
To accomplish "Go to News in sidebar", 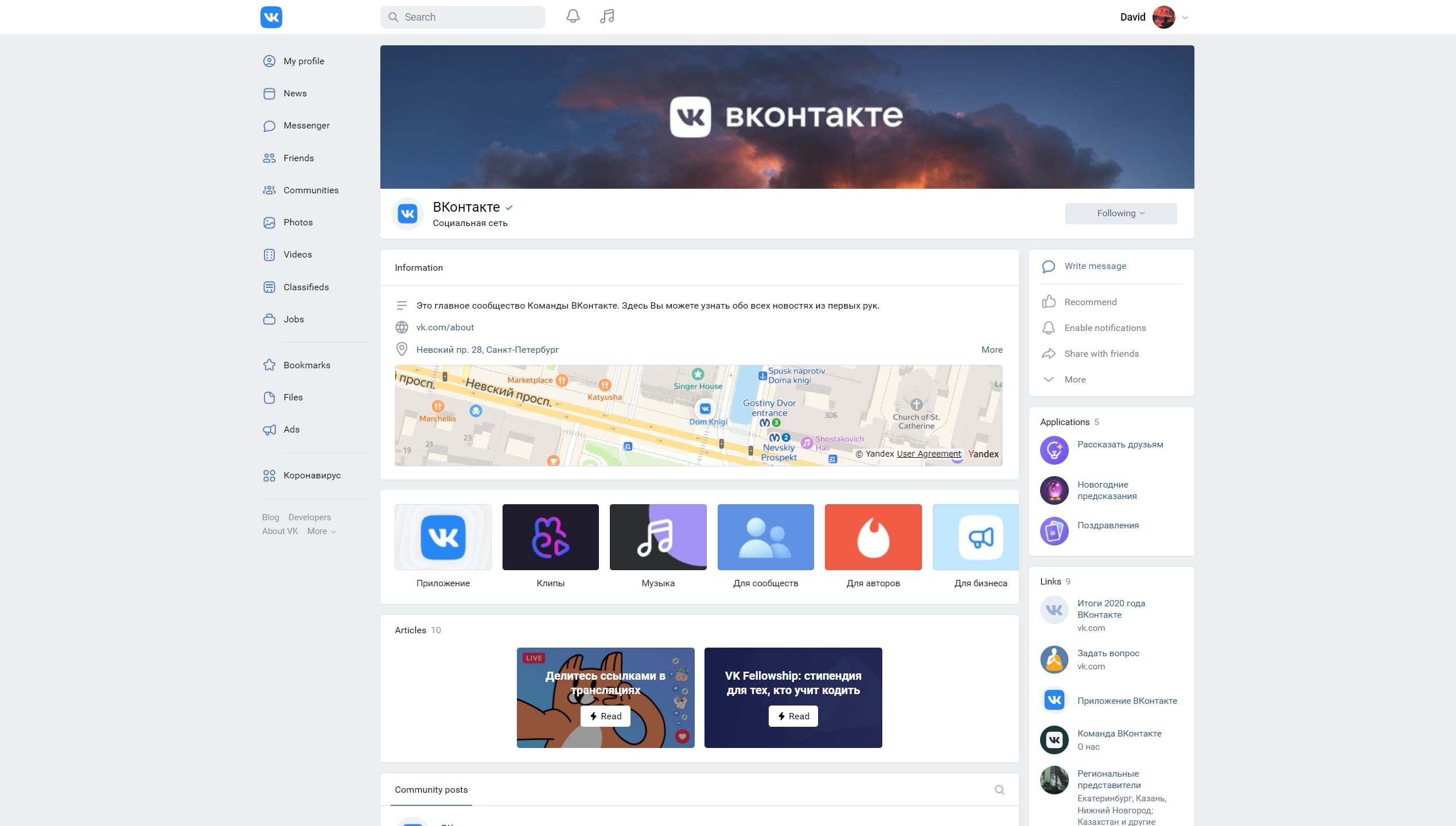I will [x=295, y=93].
